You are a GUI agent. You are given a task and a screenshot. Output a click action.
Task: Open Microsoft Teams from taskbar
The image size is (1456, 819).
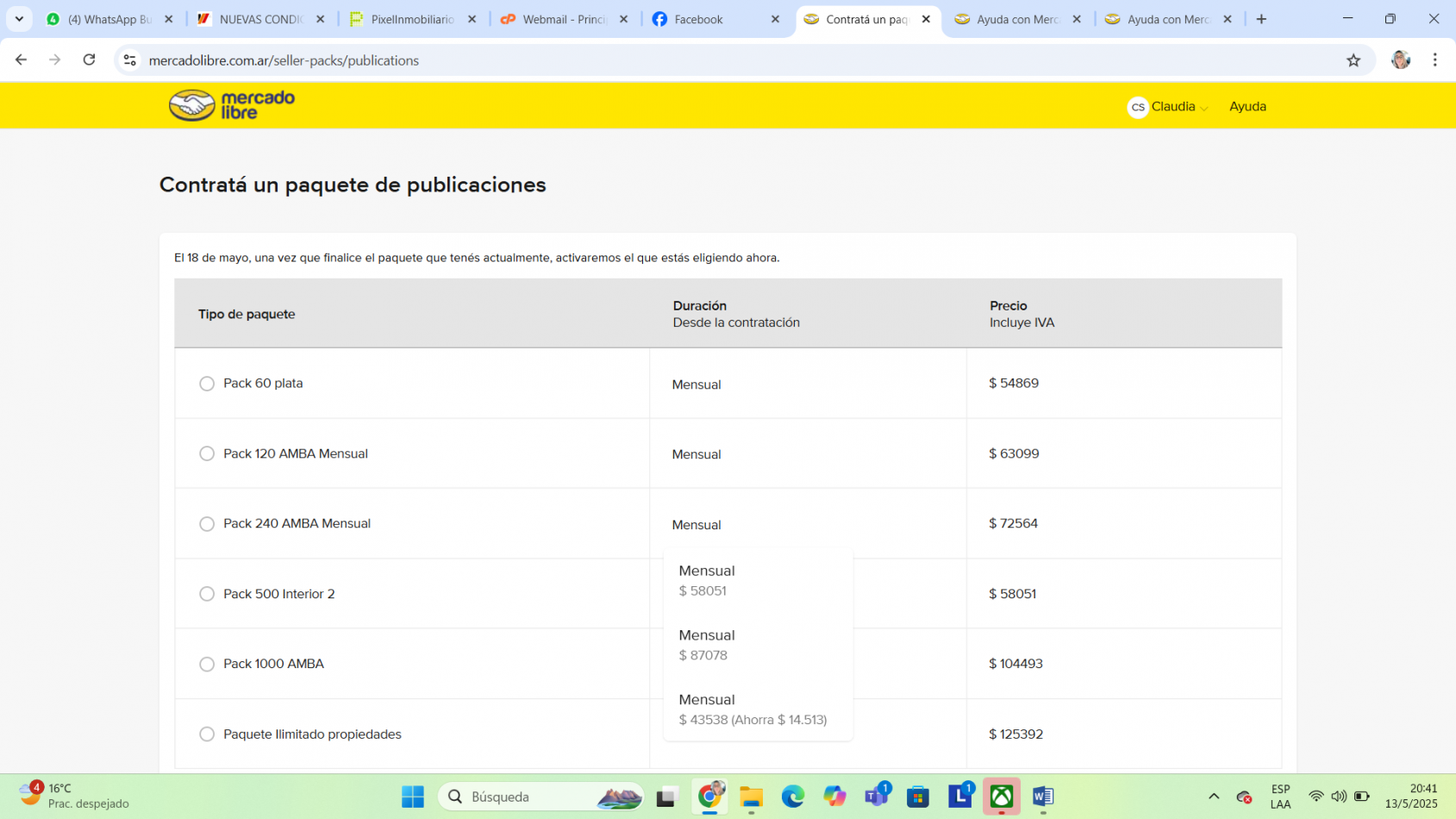(877, 797)
